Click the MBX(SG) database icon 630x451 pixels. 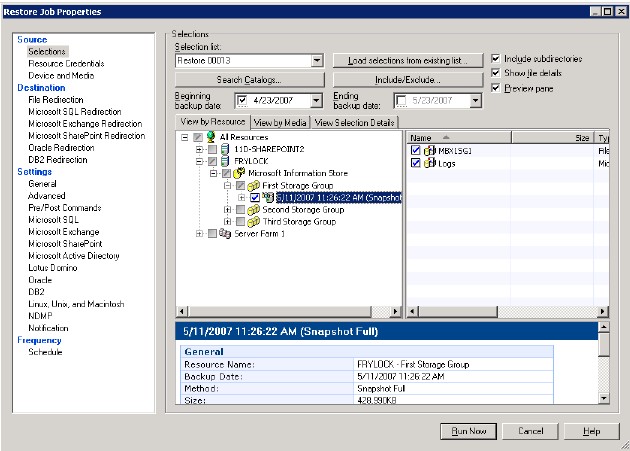point(430,151)
